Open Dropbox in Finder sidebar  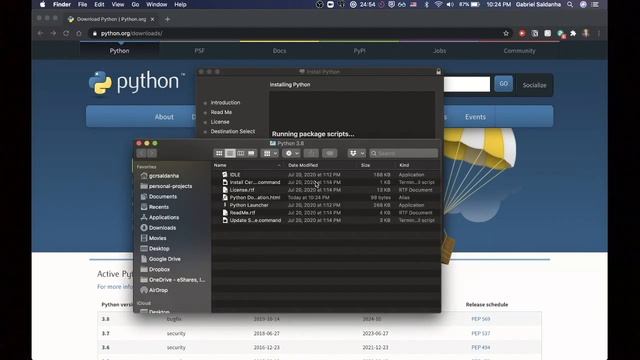159,269
